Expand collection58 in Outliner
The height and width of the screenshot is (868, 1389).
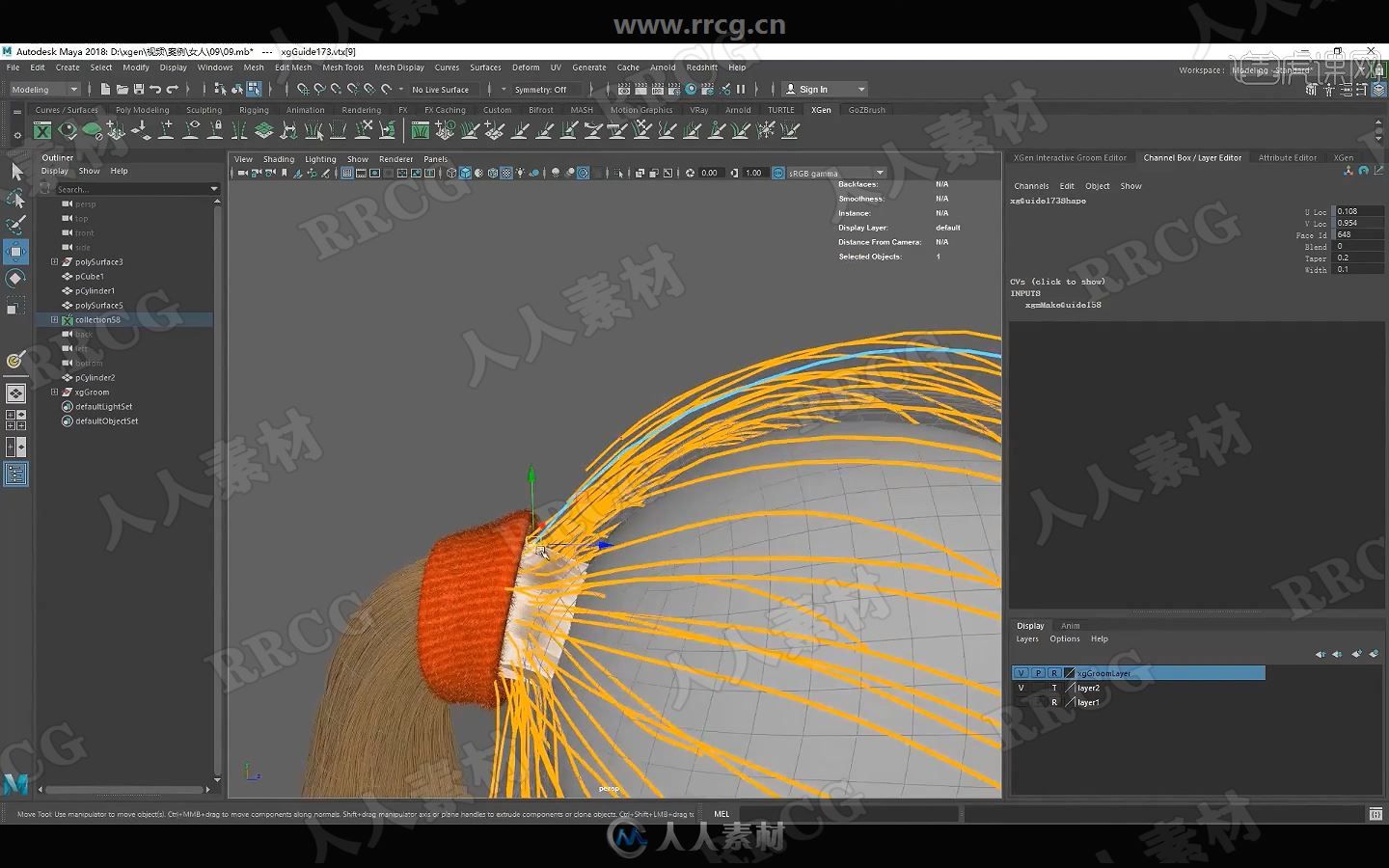click(55, 319)
